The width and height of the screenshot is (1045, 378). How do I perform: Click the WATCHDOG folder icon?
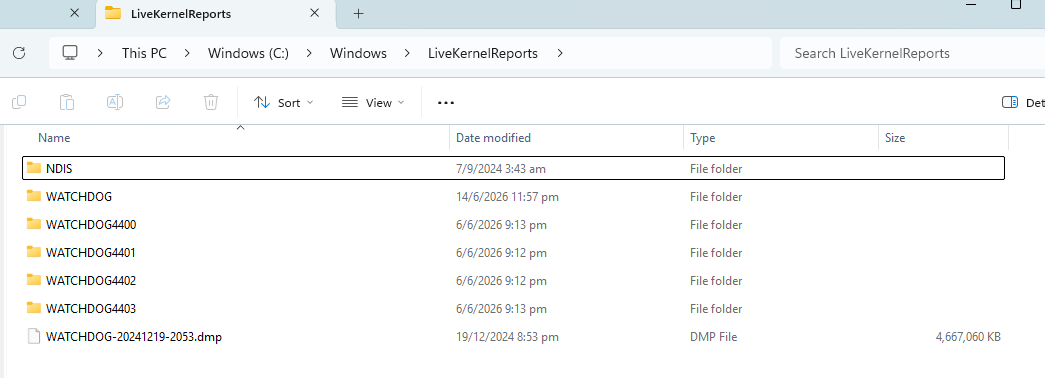[x=34, y=196]
